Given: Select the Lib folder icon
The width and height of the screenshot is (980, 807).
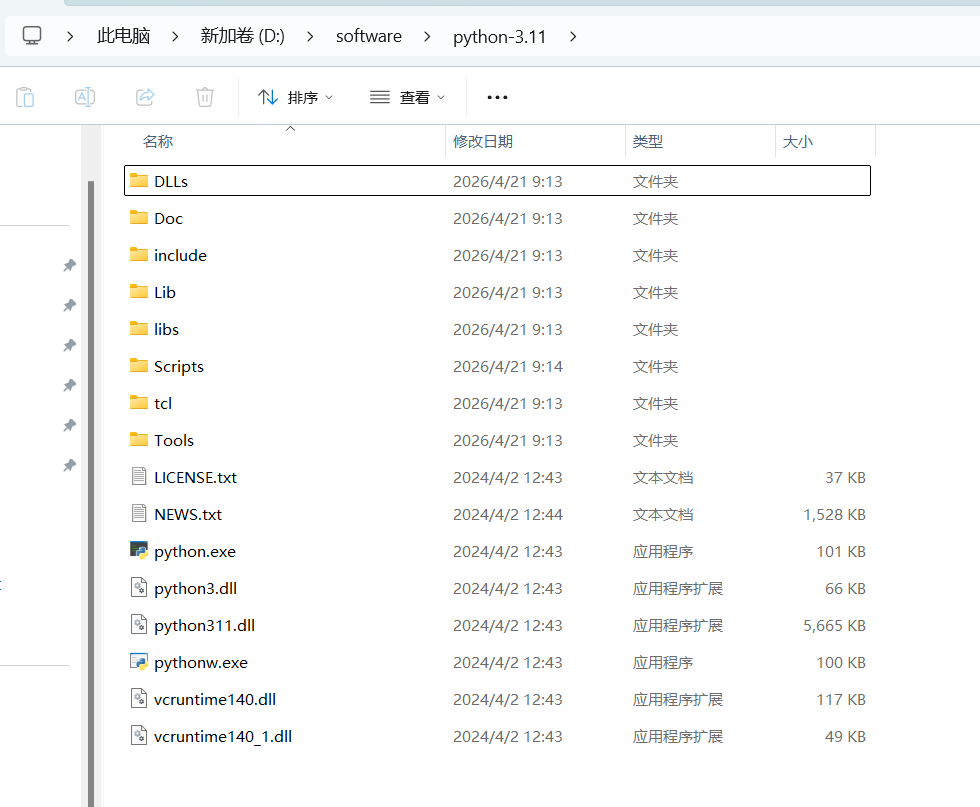Looking at the screenshot, I should [x=139, y=291].
